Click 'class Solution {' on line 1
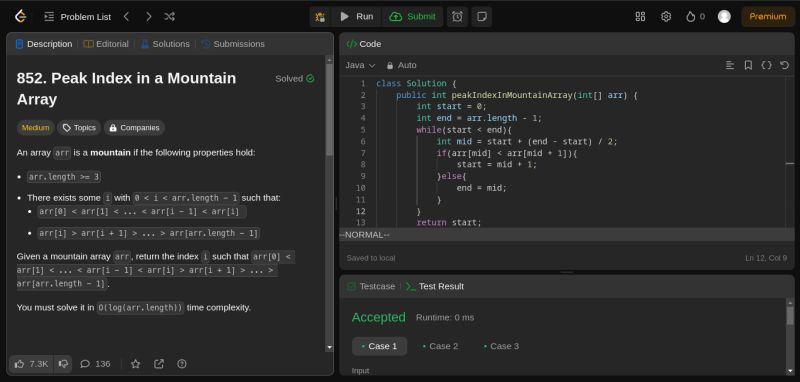Viewport: 800px width, 382px height. [416, 84]
